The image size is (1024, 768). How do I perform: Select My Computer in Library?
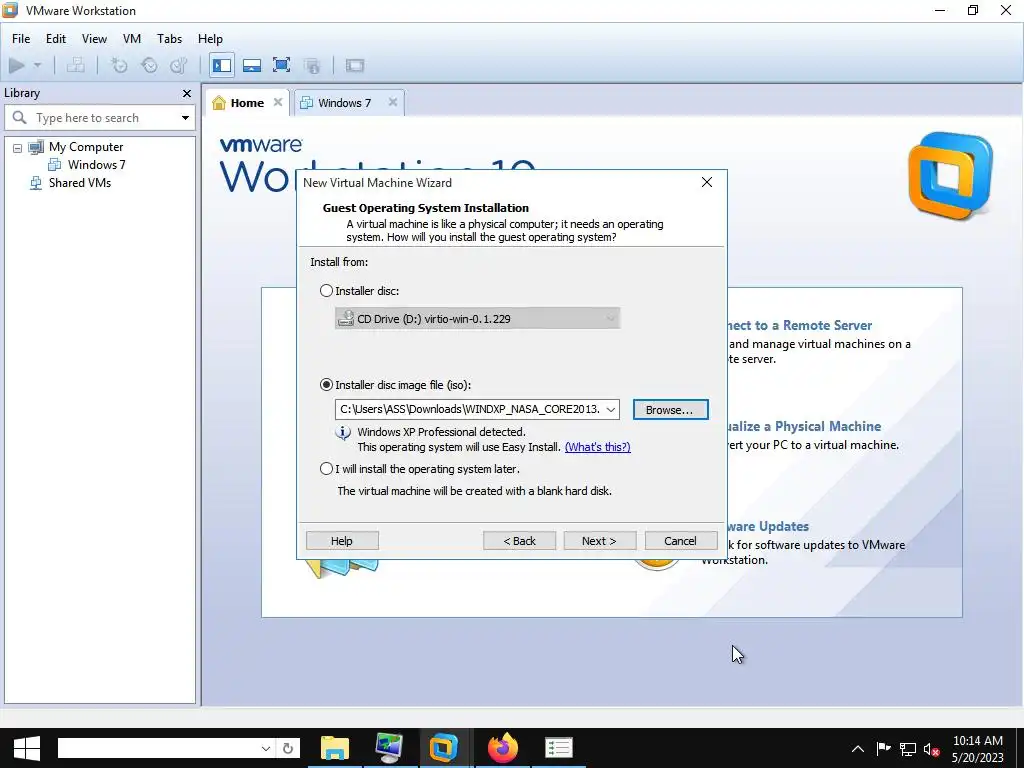click(x=86, y=147)
